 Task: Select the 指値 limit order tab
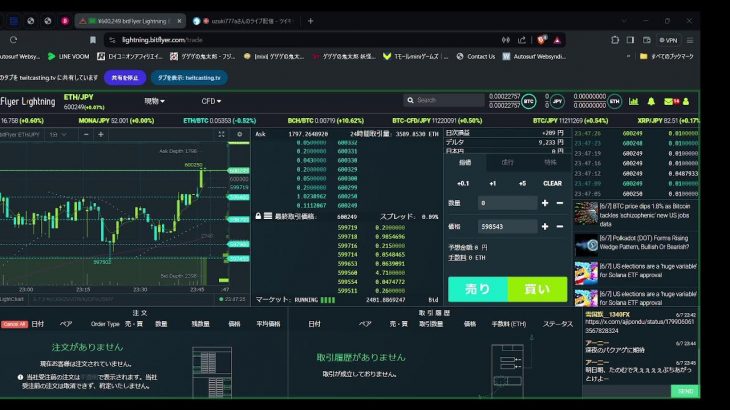(465, 161)
